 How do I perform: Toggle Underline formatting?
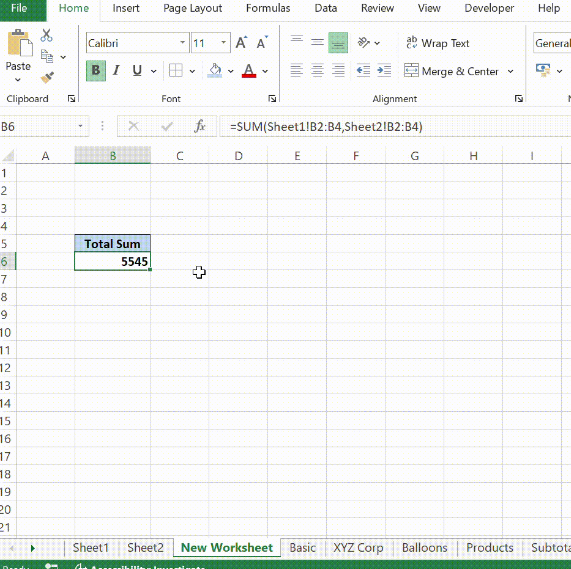point(137,70)
